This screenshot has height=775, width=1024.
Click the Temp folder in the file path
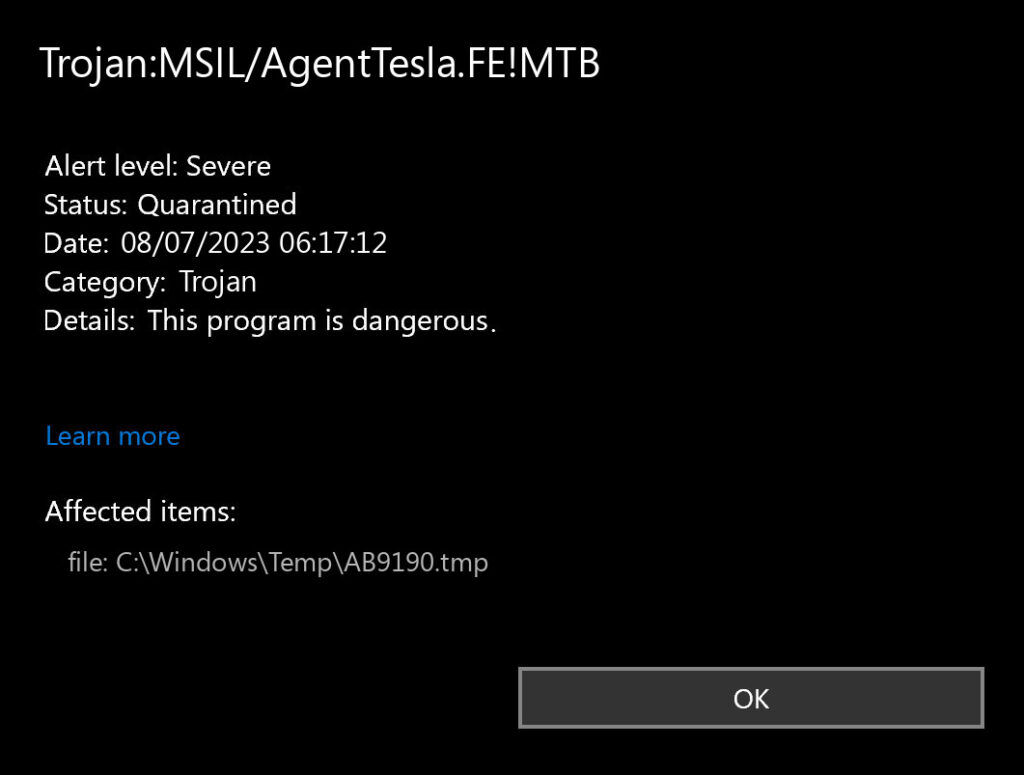pyautogui.click(x=302, y=563)
